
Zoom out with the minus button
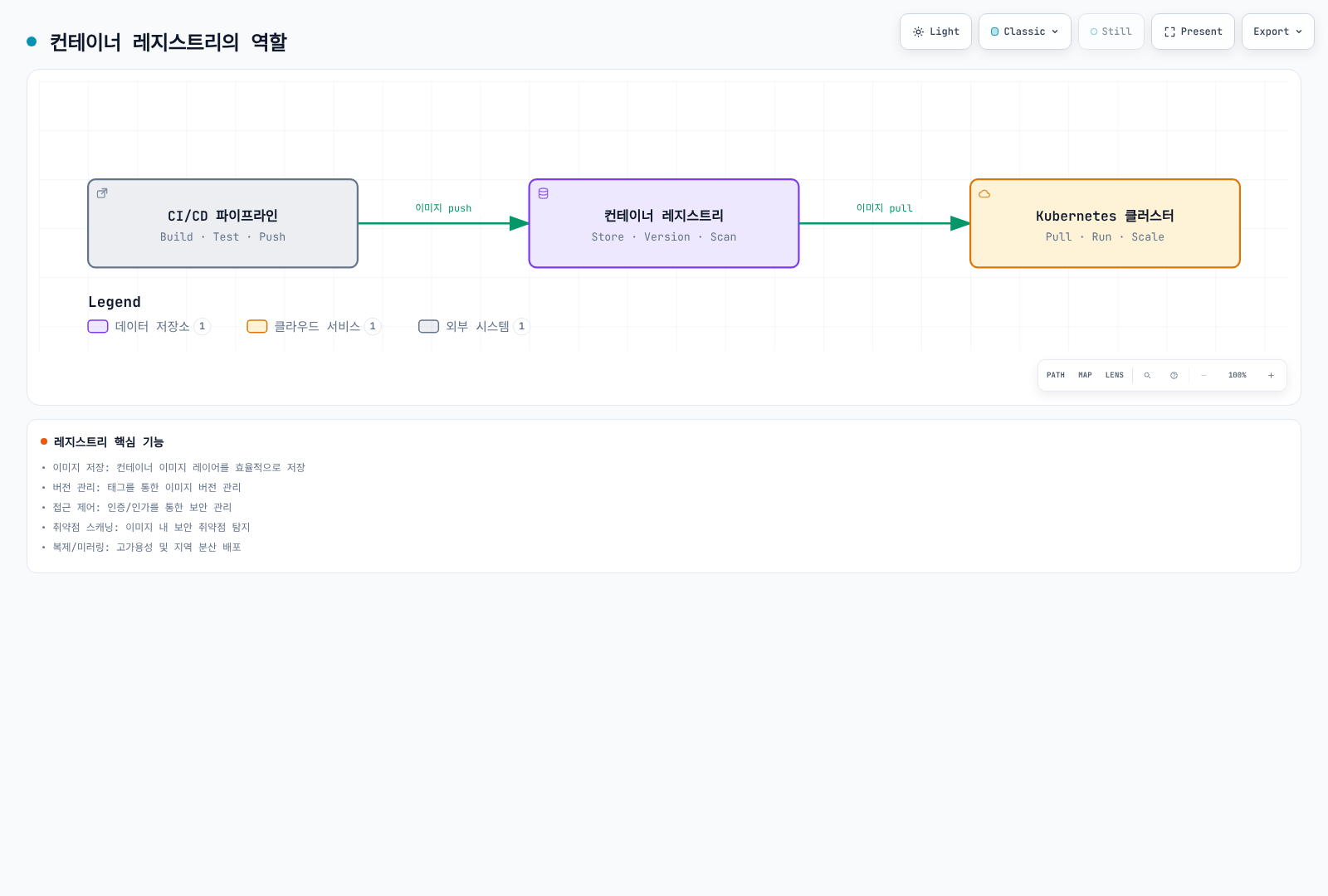click(x=1203, y=375)
